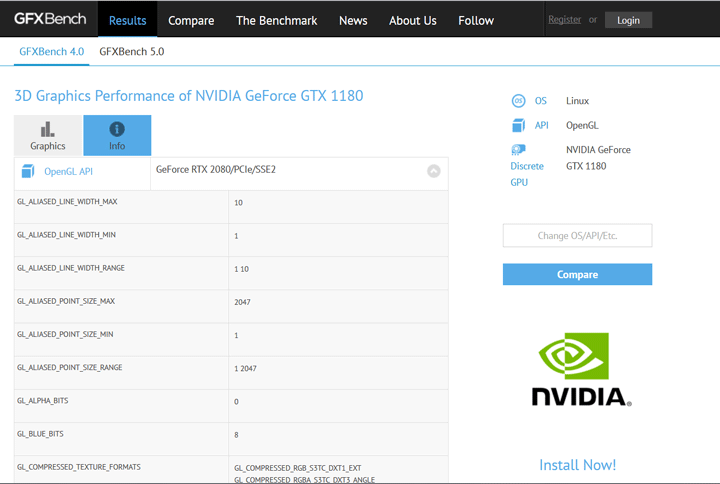Click GL_ALIASED_LINE_WIDTH_MIN row label

pos(66,235)
